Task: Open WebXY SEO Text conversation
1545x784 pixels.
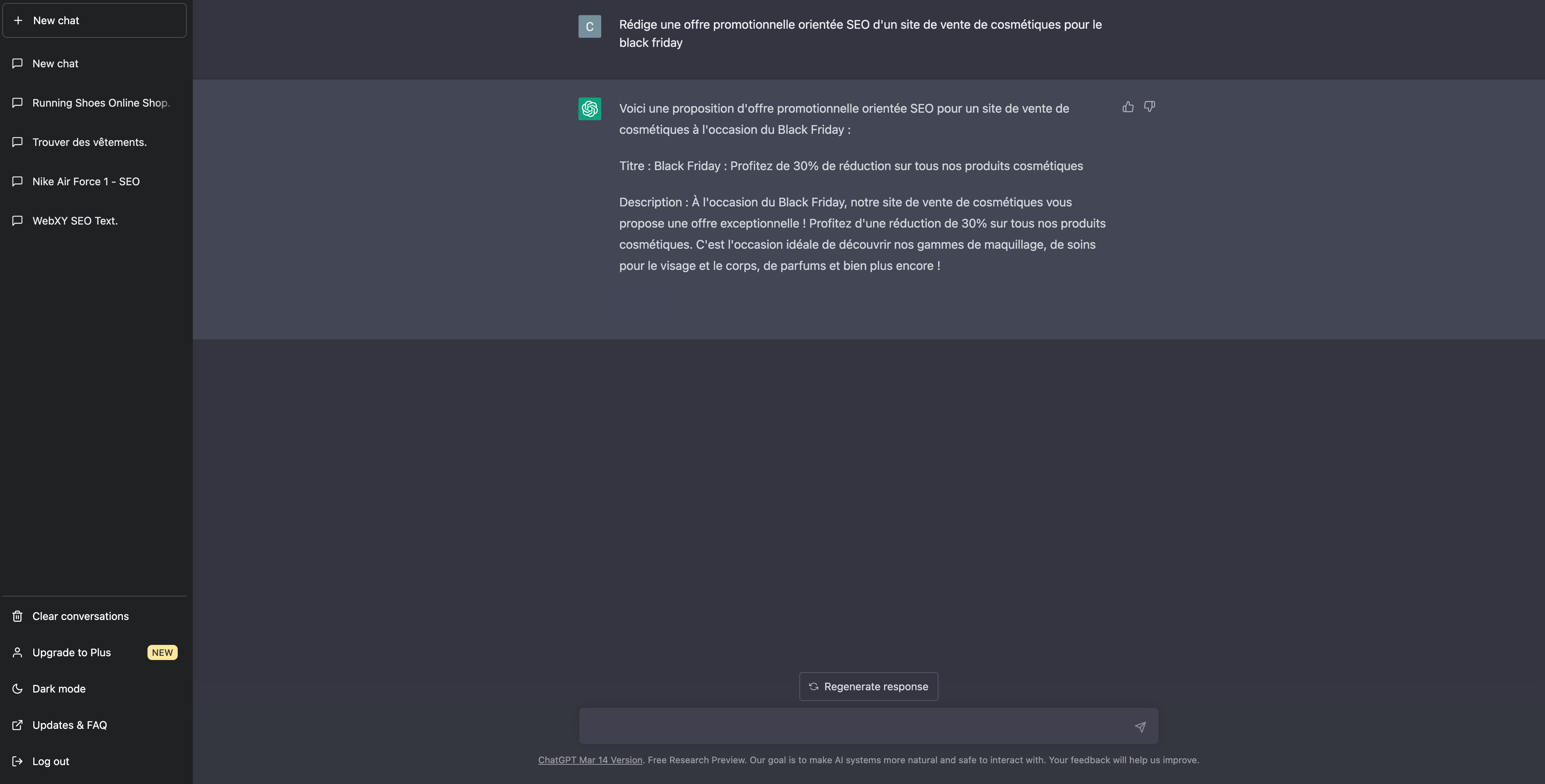Action: point(95,221)
